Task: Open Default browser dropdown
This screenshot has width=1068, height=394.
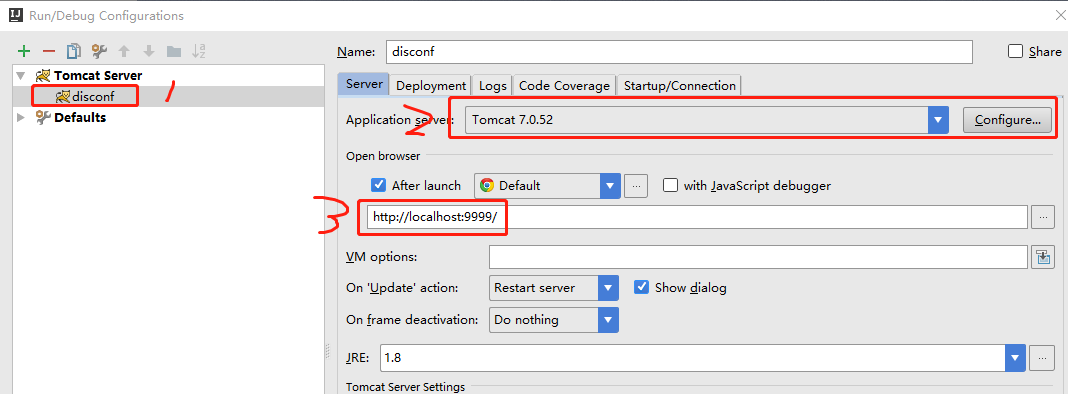Action: (548, 185)
